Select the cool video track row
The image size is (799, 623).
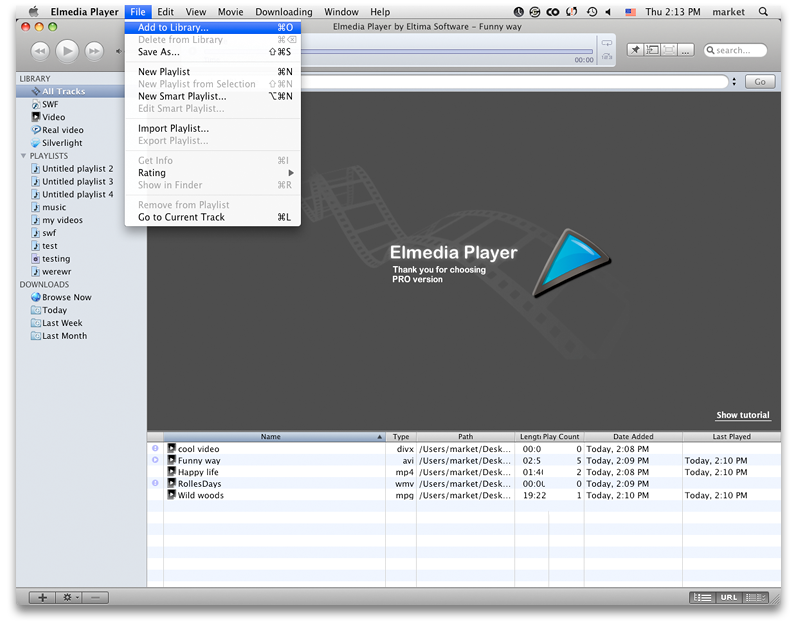pyautogui.click(x=464, y=449)
